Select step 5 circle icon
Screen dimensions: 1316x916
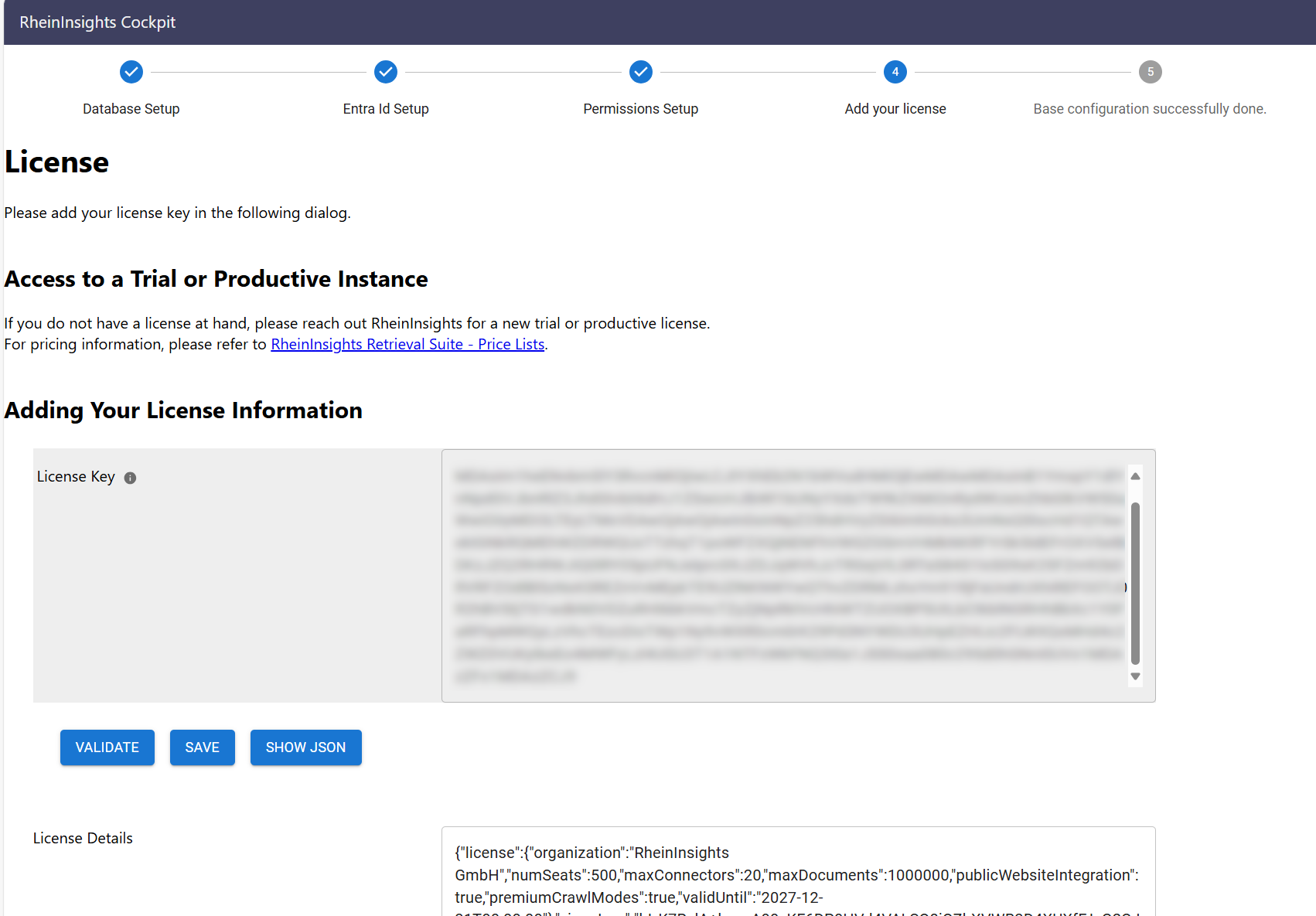tap(1151, 72)
